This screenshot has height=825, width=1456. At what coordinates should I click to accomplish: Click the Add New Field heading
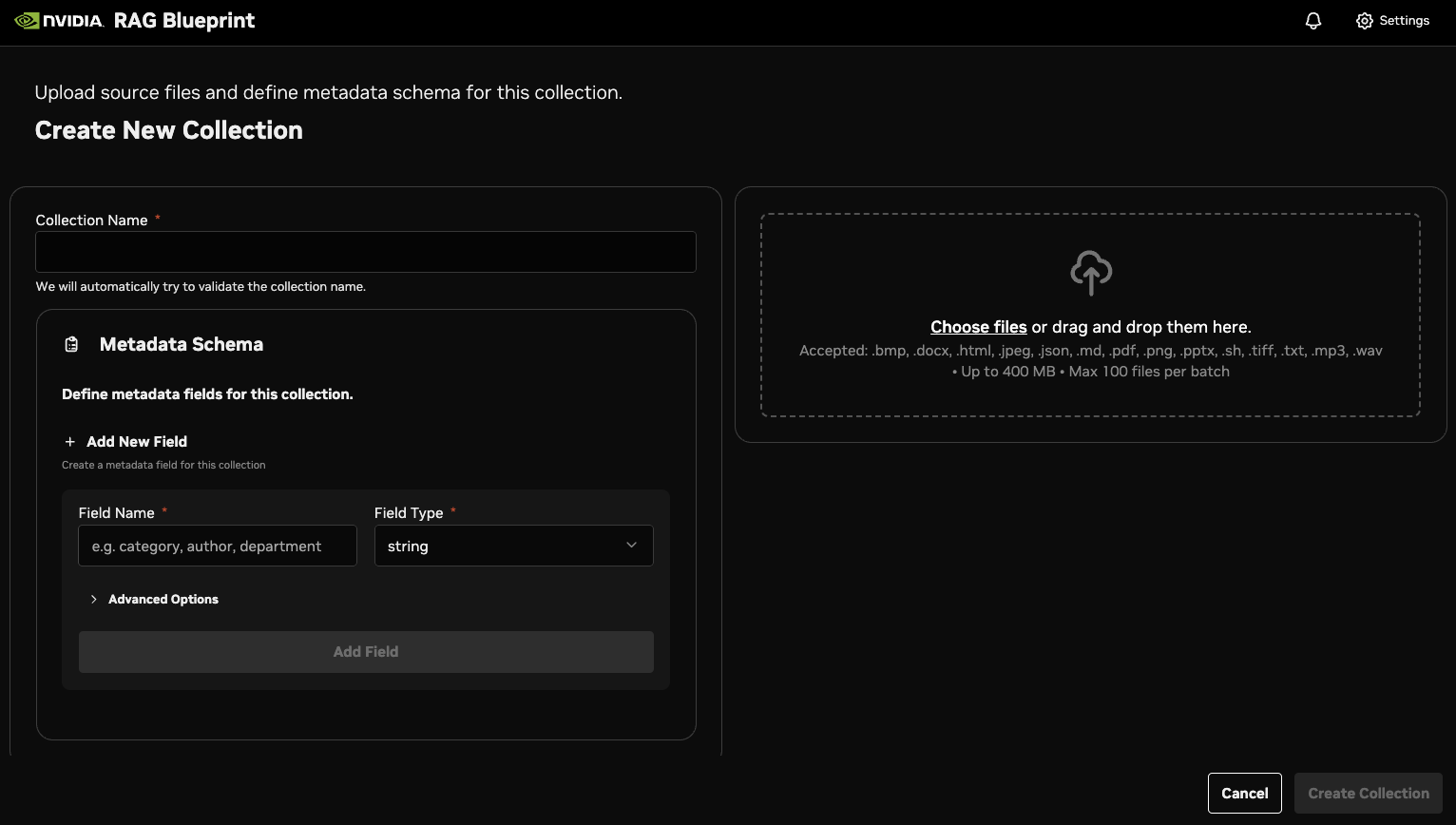[x=137, y=442]
